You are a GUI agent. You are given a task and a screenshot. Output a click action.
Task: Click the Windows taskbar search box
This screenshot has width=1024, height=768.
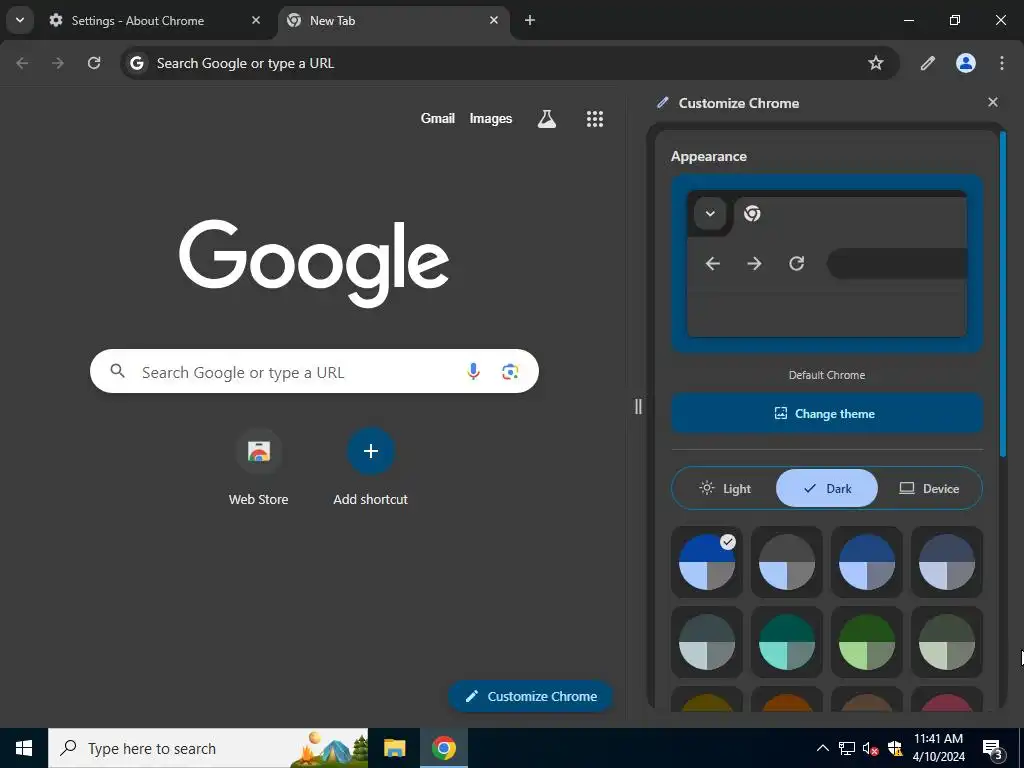point(208,748)
